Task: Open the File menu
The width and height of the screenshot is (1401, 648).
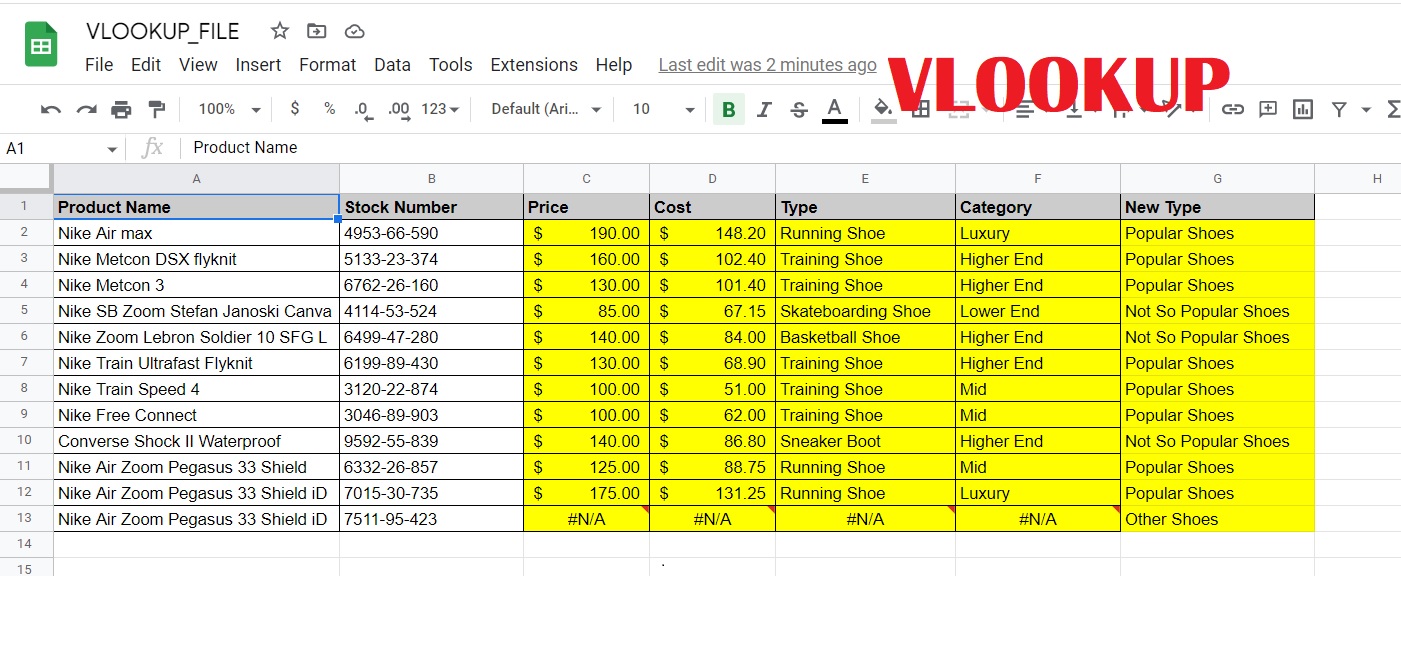Action: (99, 65)
